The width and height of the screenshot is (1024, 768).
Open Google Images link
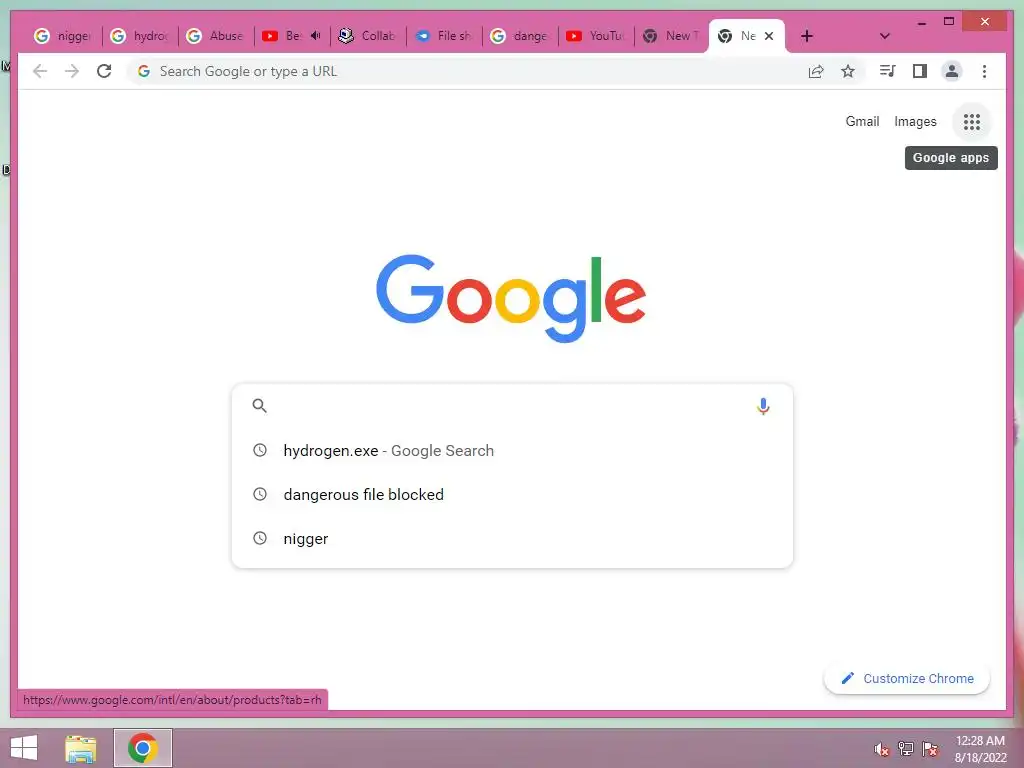[915, 121]
